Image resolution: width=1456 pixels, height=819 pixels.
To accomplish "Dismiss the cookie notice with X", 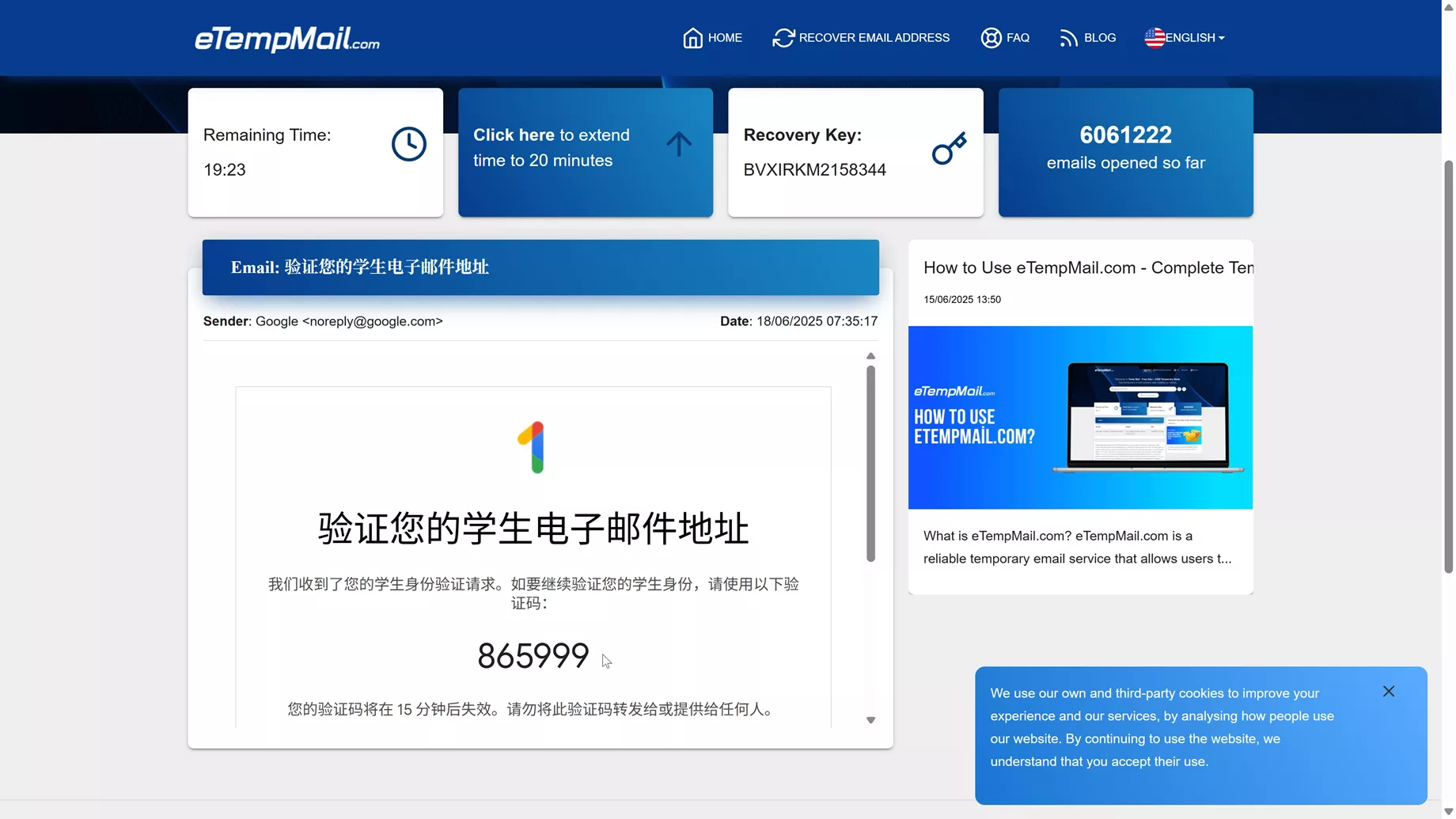I will point(1388,692).
